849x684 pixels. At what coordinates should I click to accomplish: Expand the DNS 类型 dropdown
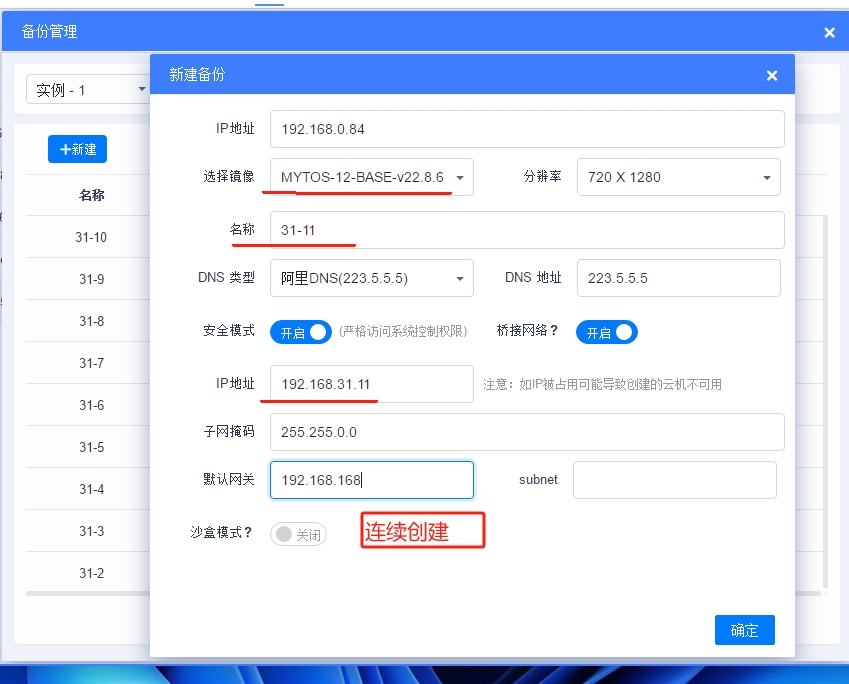pos(371,278)
